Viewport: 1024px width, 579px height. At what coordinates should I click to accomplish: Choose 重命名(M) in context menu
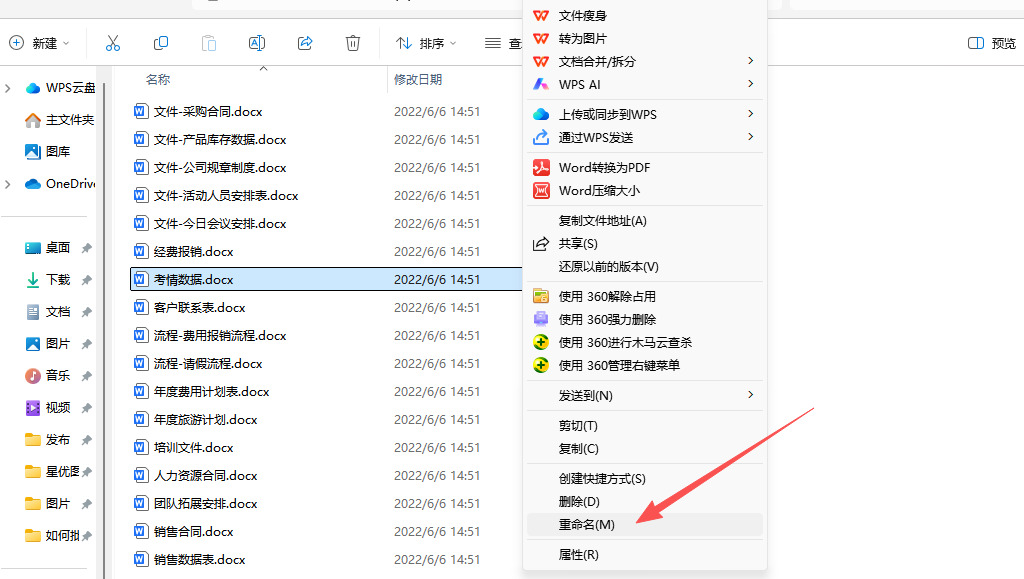[645, 525]
